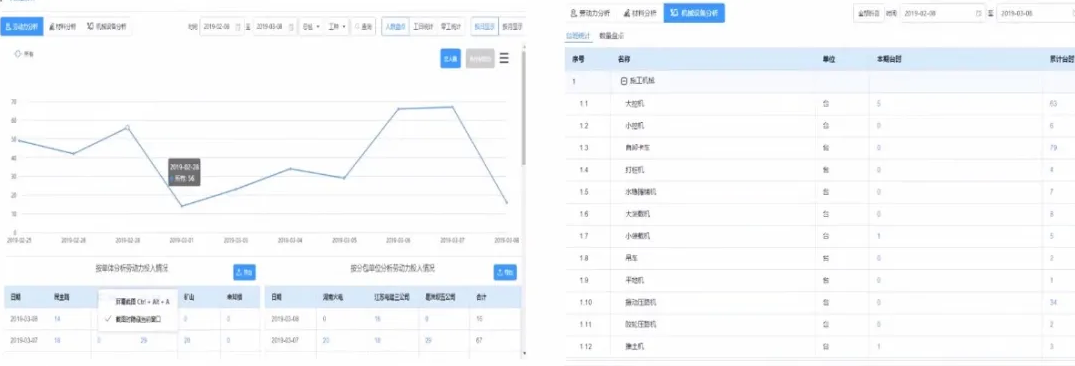
Task: Click cumulative value 79 in row 1.3
Action: point(1053,147)
